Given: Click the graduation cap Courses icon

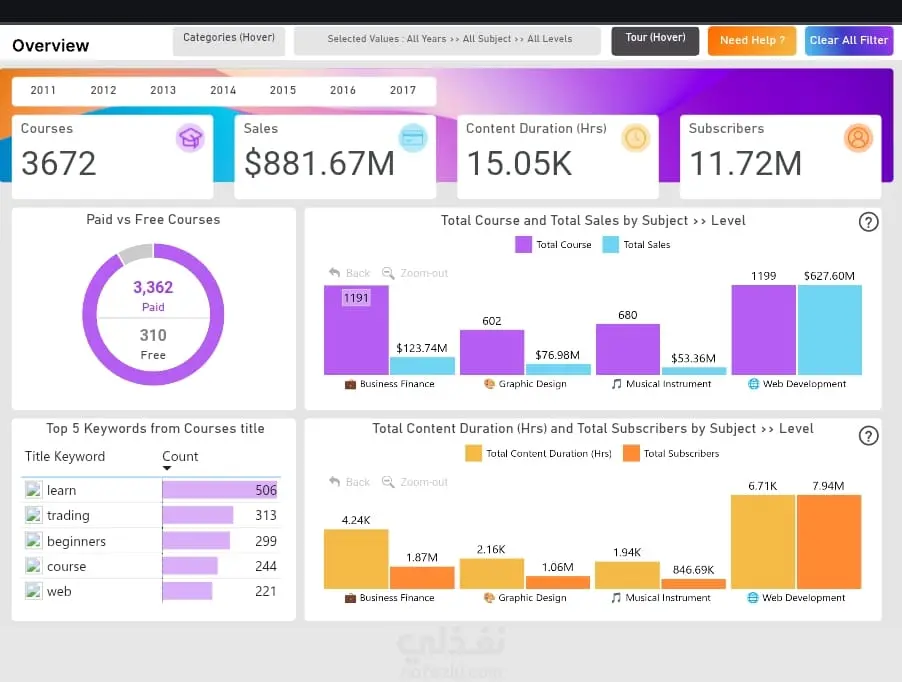Looking at the screenshot, I should (190, 138).
